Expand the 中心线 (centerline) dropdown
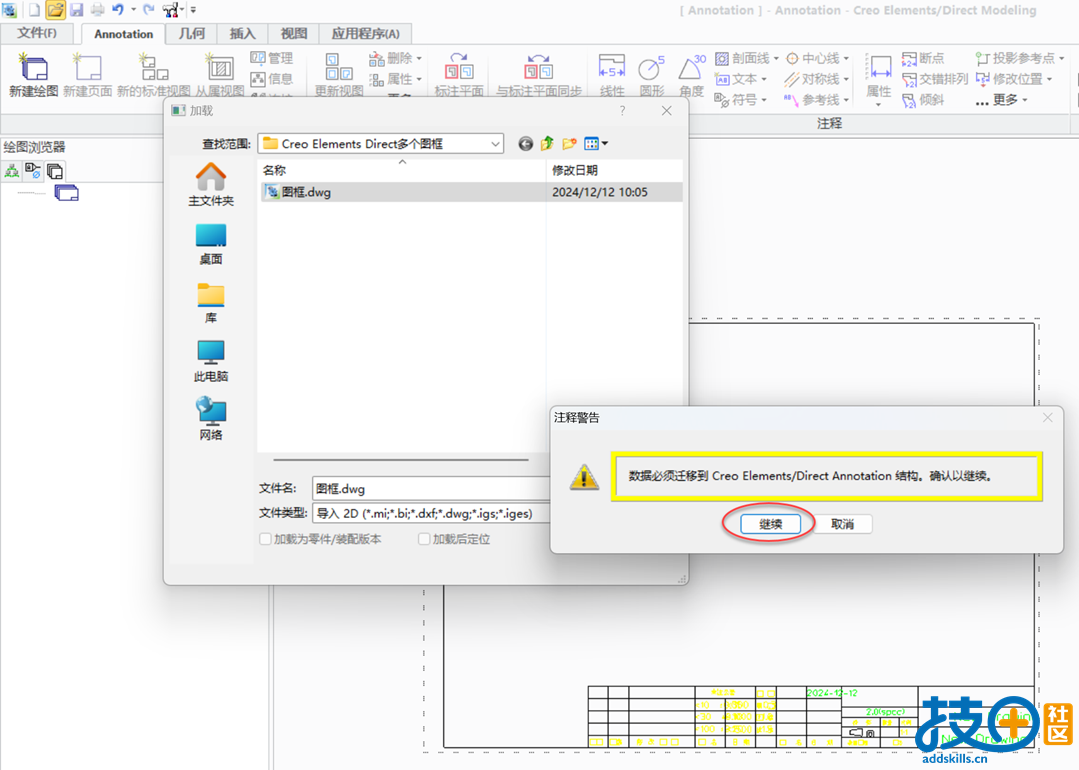1079x770 pixels. (846, 58)
